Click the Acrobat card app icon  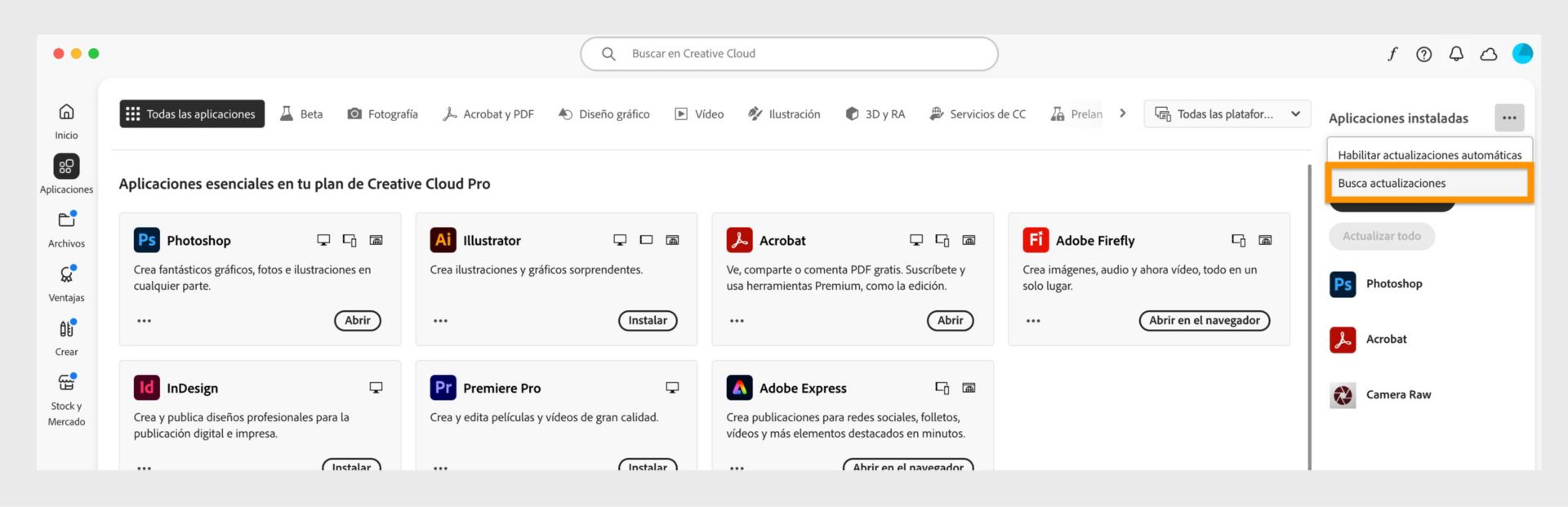coord(740,240)
